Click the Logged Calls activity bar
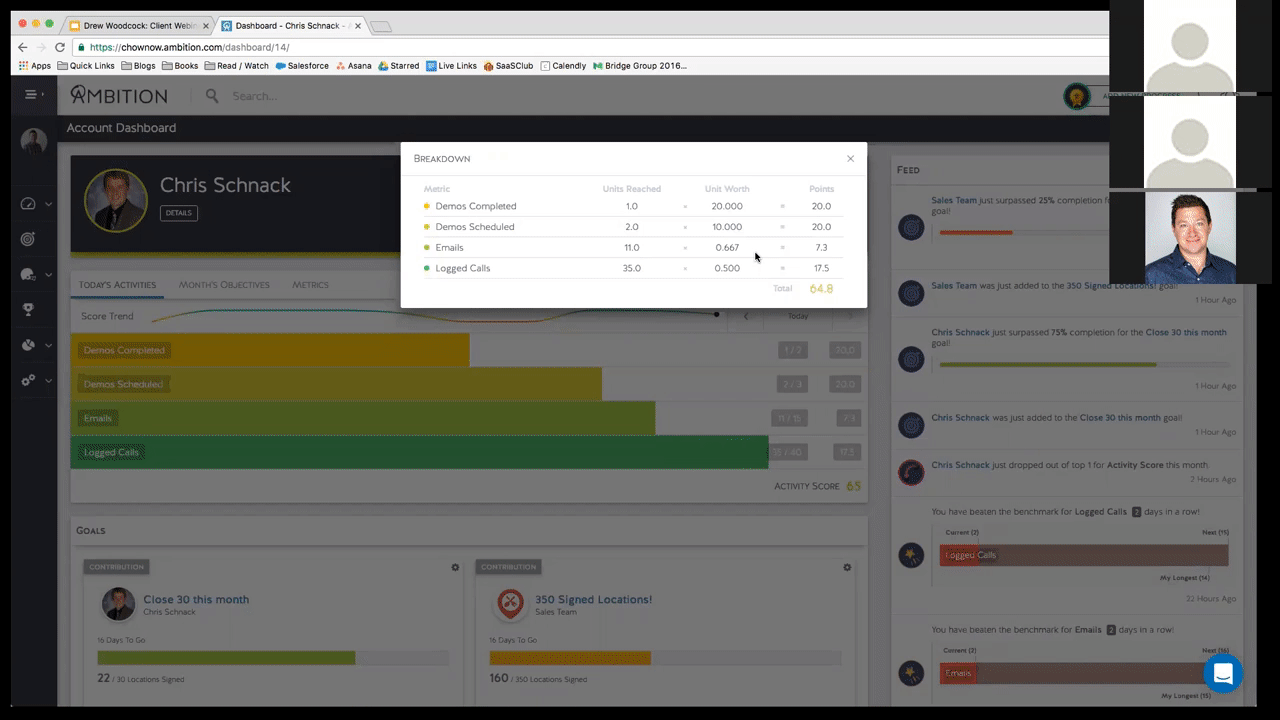Screen dimensions: 1280x720 pos(419,452)
